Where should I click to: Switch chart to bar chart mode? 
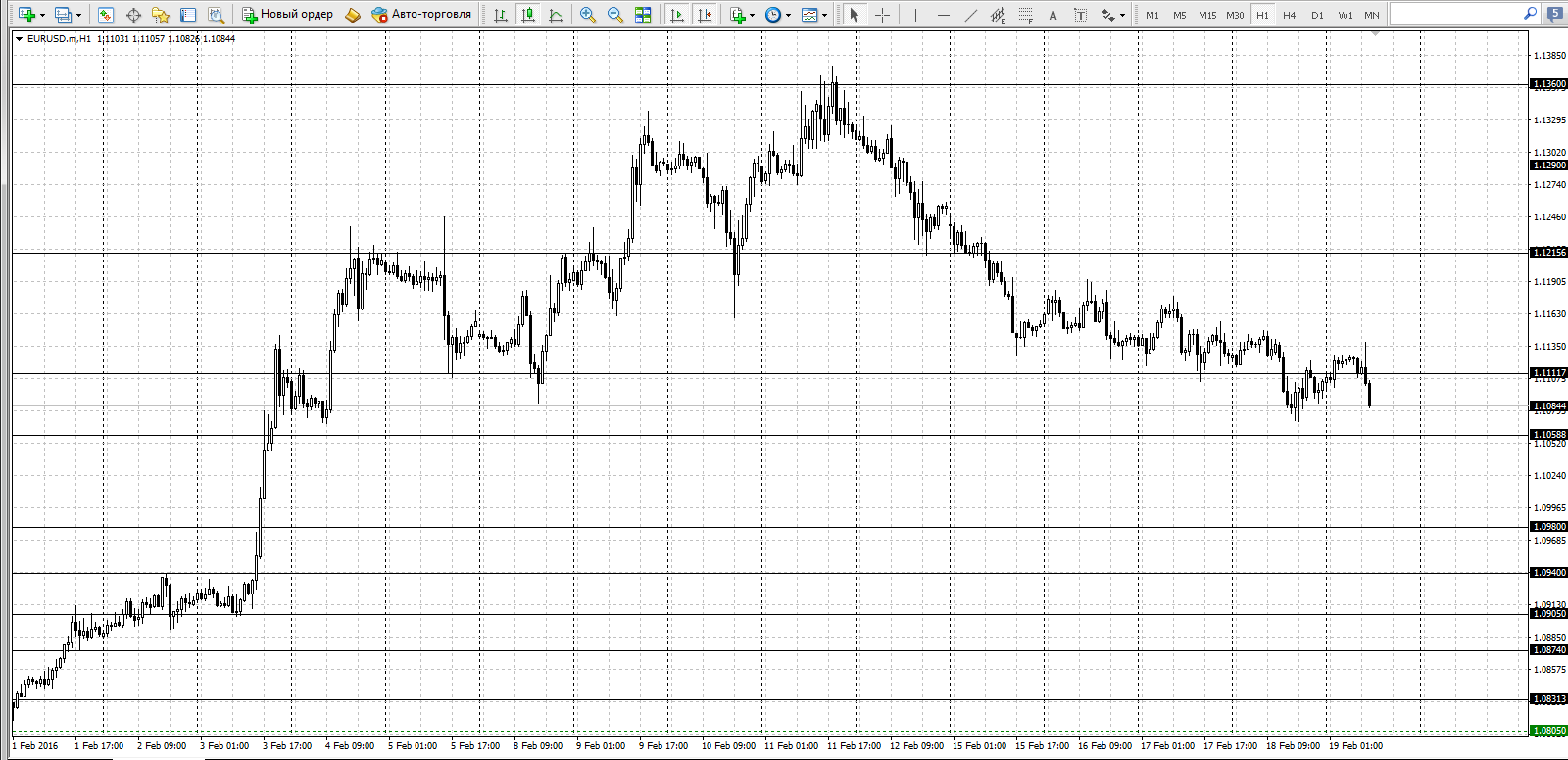[x=501, y=15]
